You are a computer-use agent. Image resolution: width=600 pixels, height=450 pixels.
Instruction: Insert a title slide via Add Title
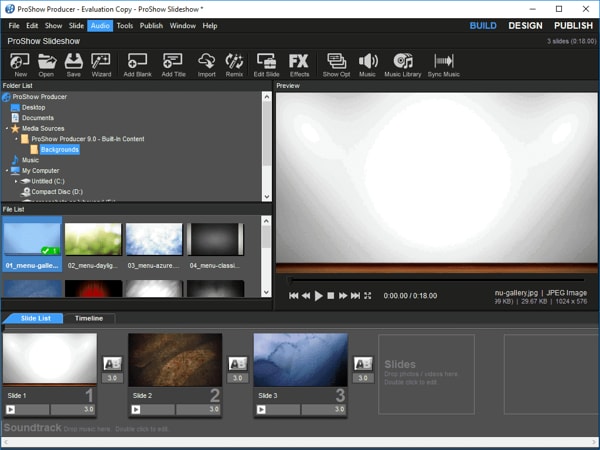coord(173,65)
